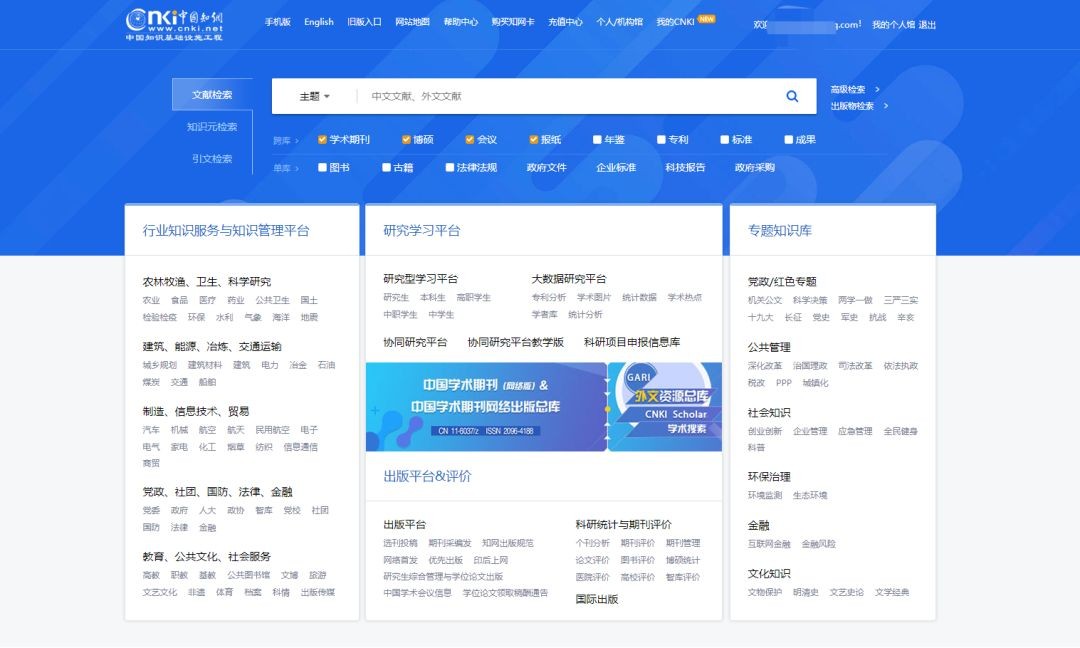
Task: Click 购买知网卡 in the top bar
Action: tap(513, 22)
